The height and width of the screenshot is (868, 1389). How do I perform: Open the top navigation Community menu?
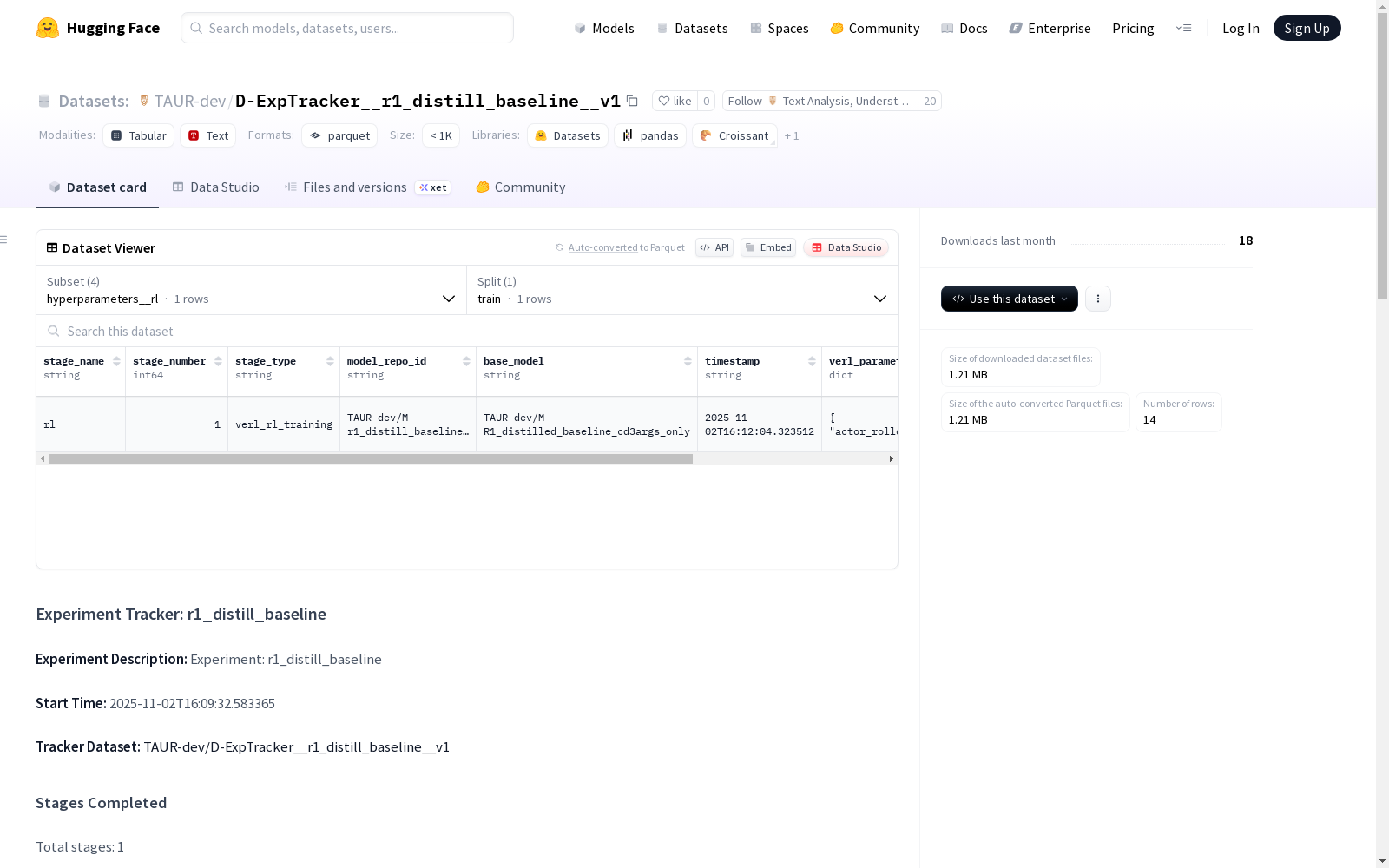(x=874, y=28)
